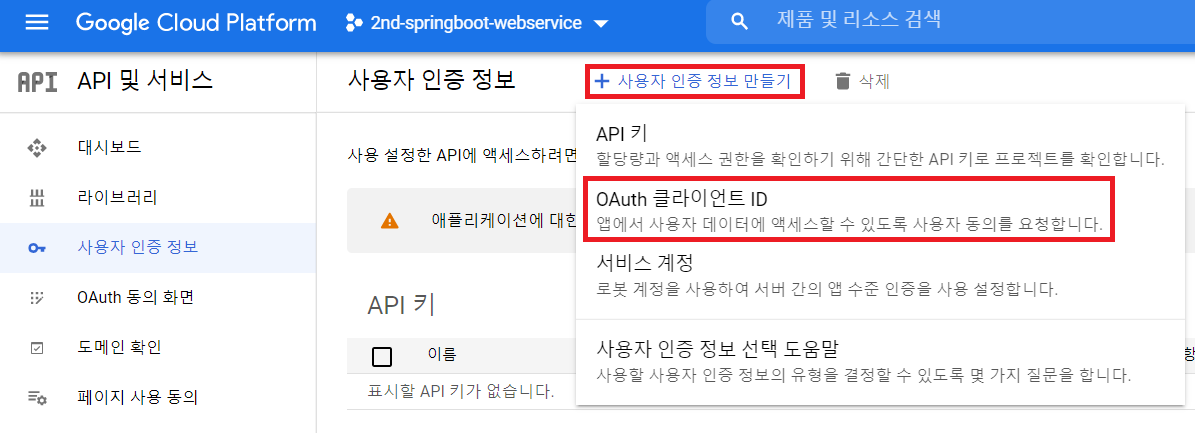Click the key icon for 사용자 인증 정보
The height and width of the screenshot is (433, 1195).
tap(37, 249)
